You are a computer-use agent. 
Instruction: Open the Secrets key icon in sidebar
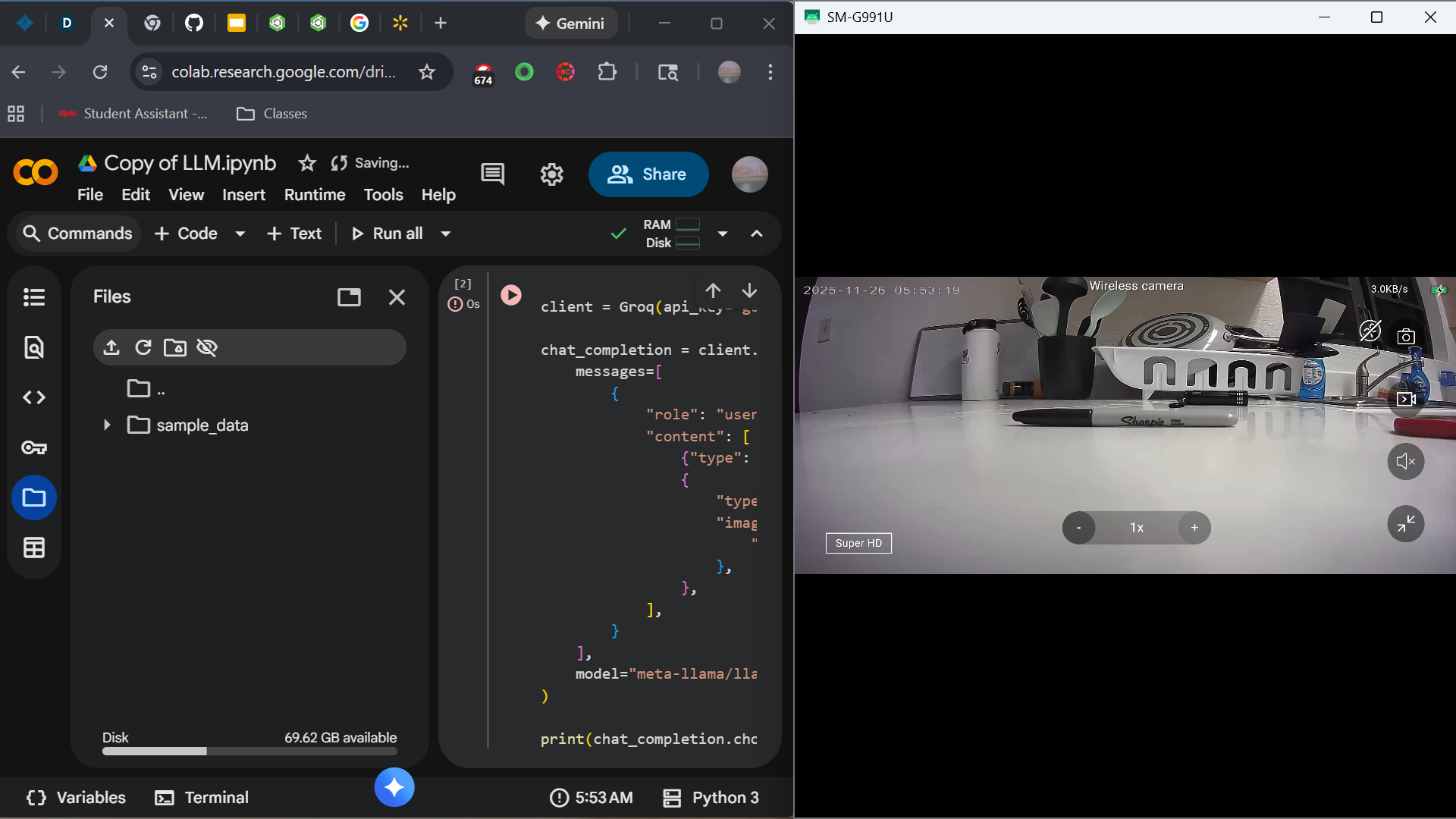coord(34,447)
